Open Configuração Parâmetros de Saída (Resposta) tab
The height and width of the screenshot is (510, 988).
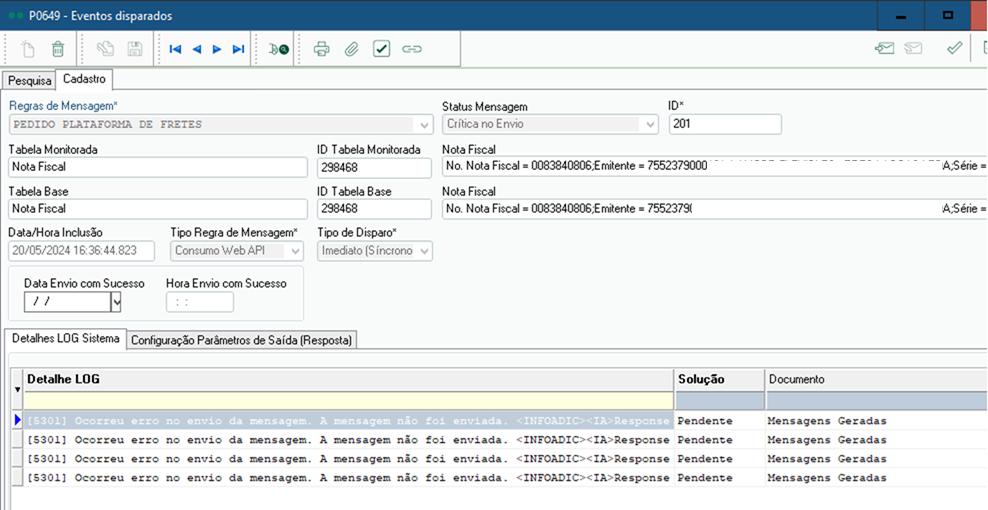(x=241, y=340)
